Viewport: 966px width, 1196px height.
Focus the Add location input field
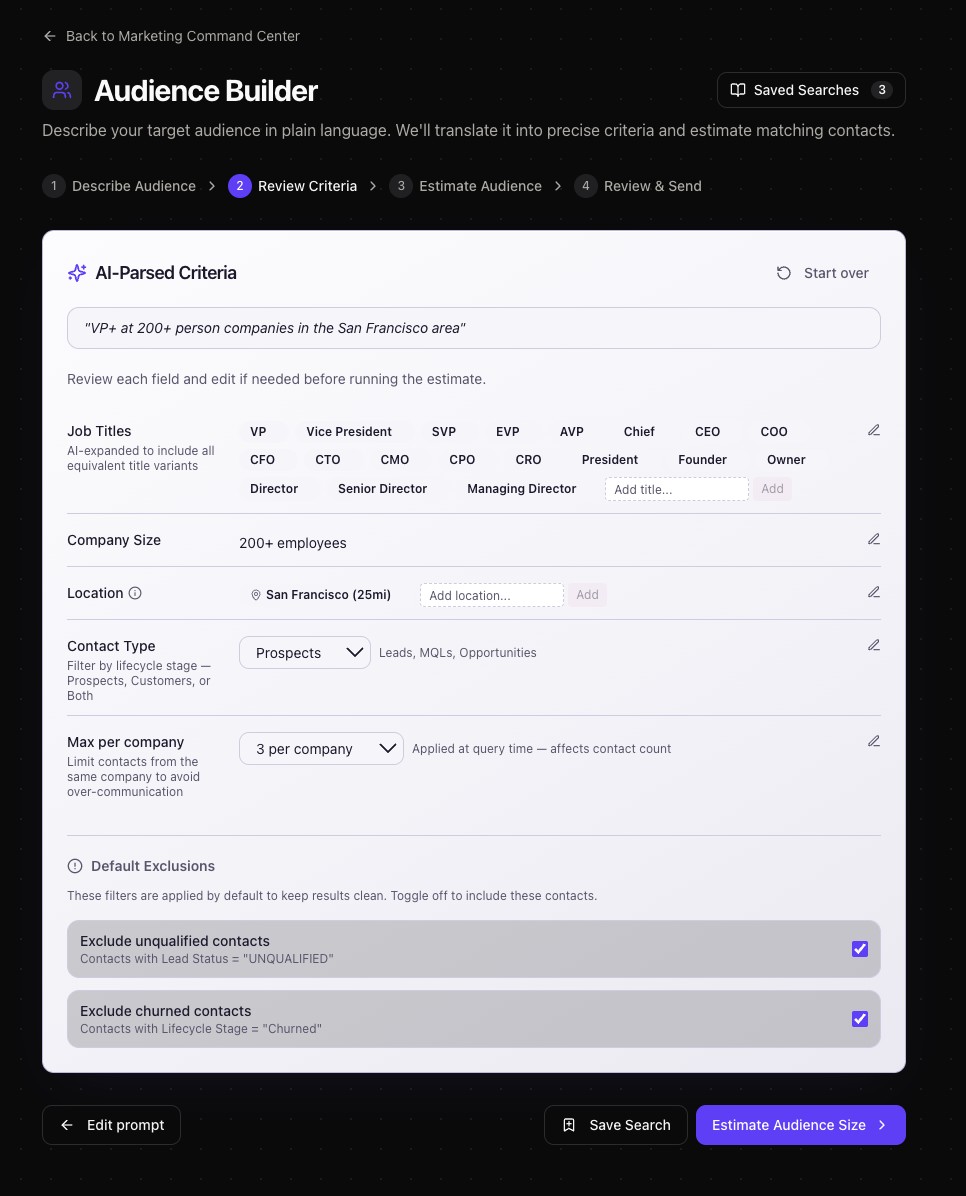coord(492,595)
